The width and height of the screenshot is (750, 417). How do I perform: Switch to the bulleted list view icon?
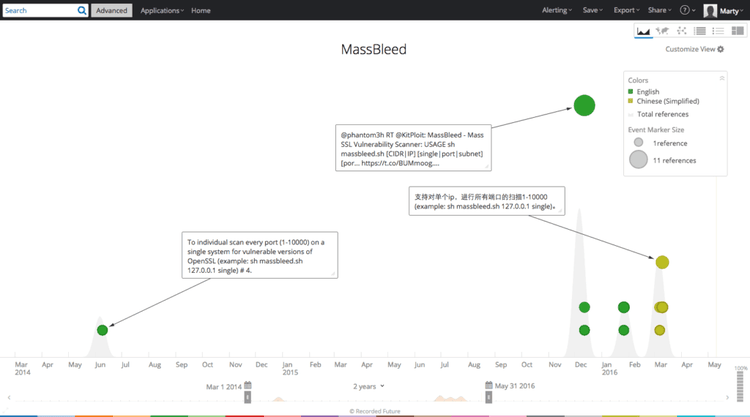coord(719,32)
